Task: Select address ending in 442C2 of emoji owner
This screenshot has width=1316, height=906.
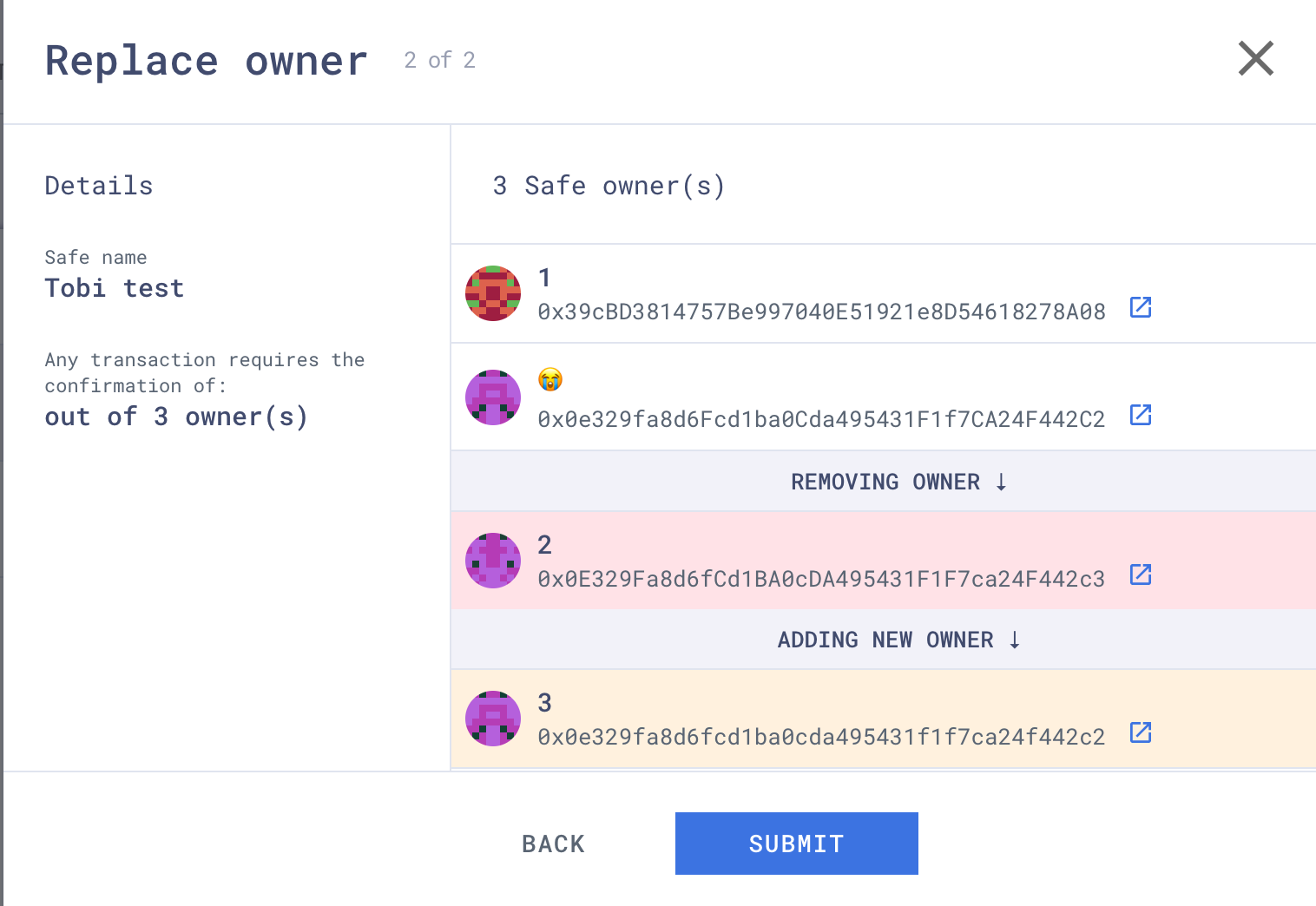Action: [821, 419]
